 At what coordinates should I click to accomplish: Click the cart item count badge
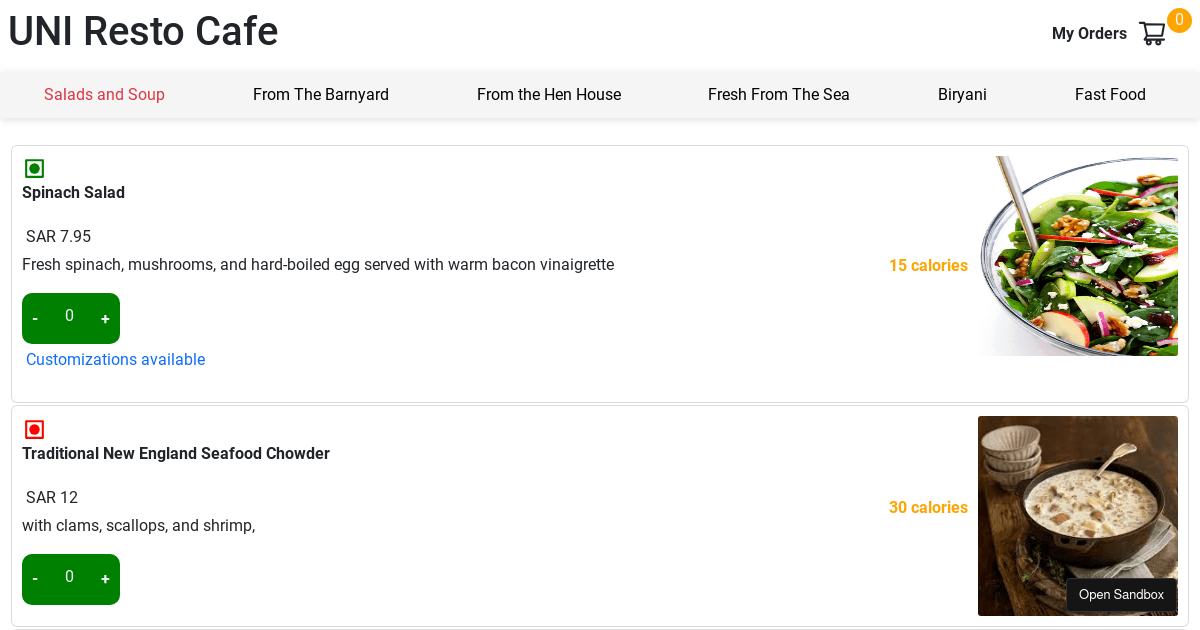coord(1180,18)
